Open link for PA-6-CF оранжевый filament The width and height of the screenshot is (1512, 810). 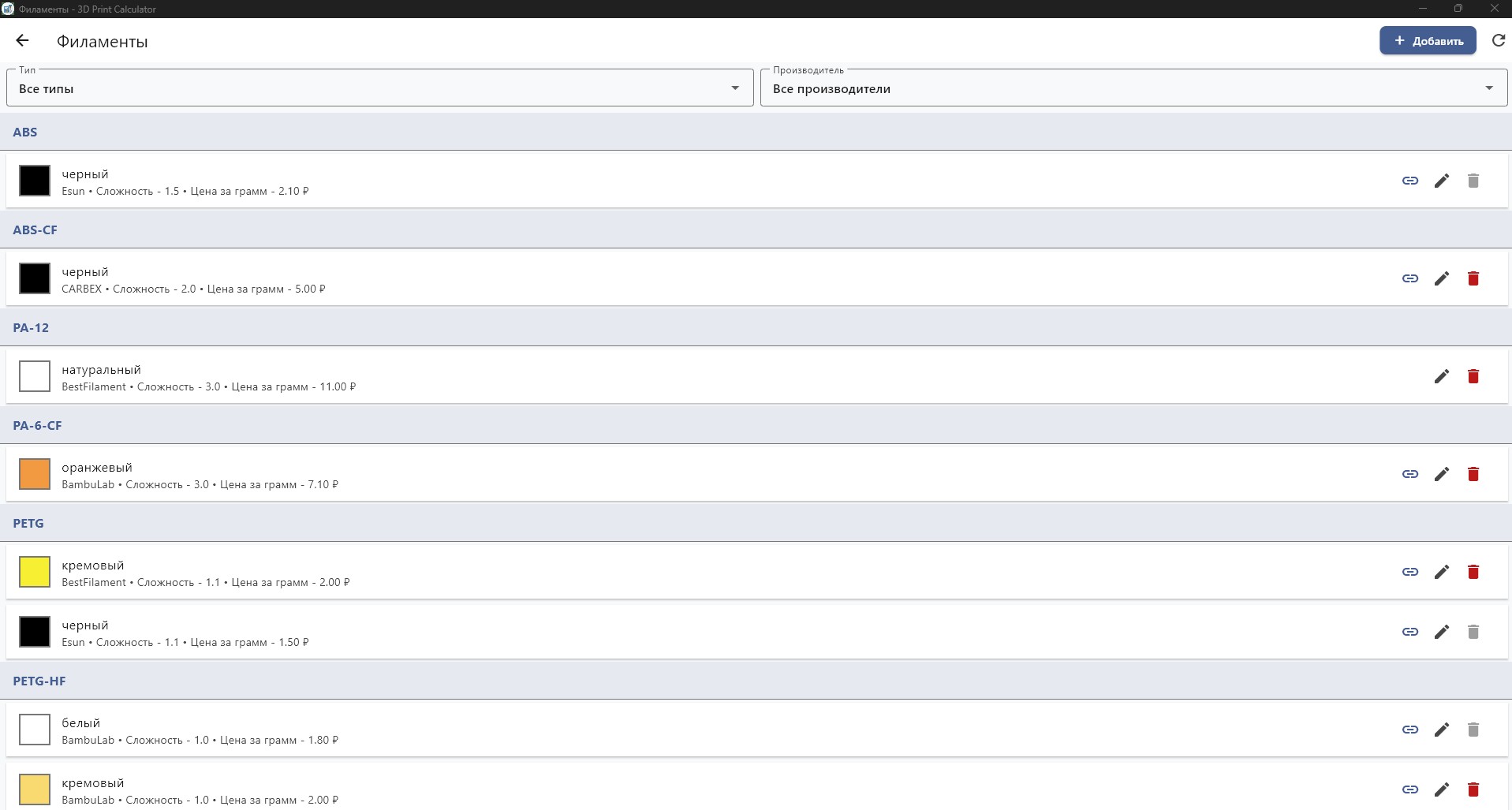(1409, 474)
